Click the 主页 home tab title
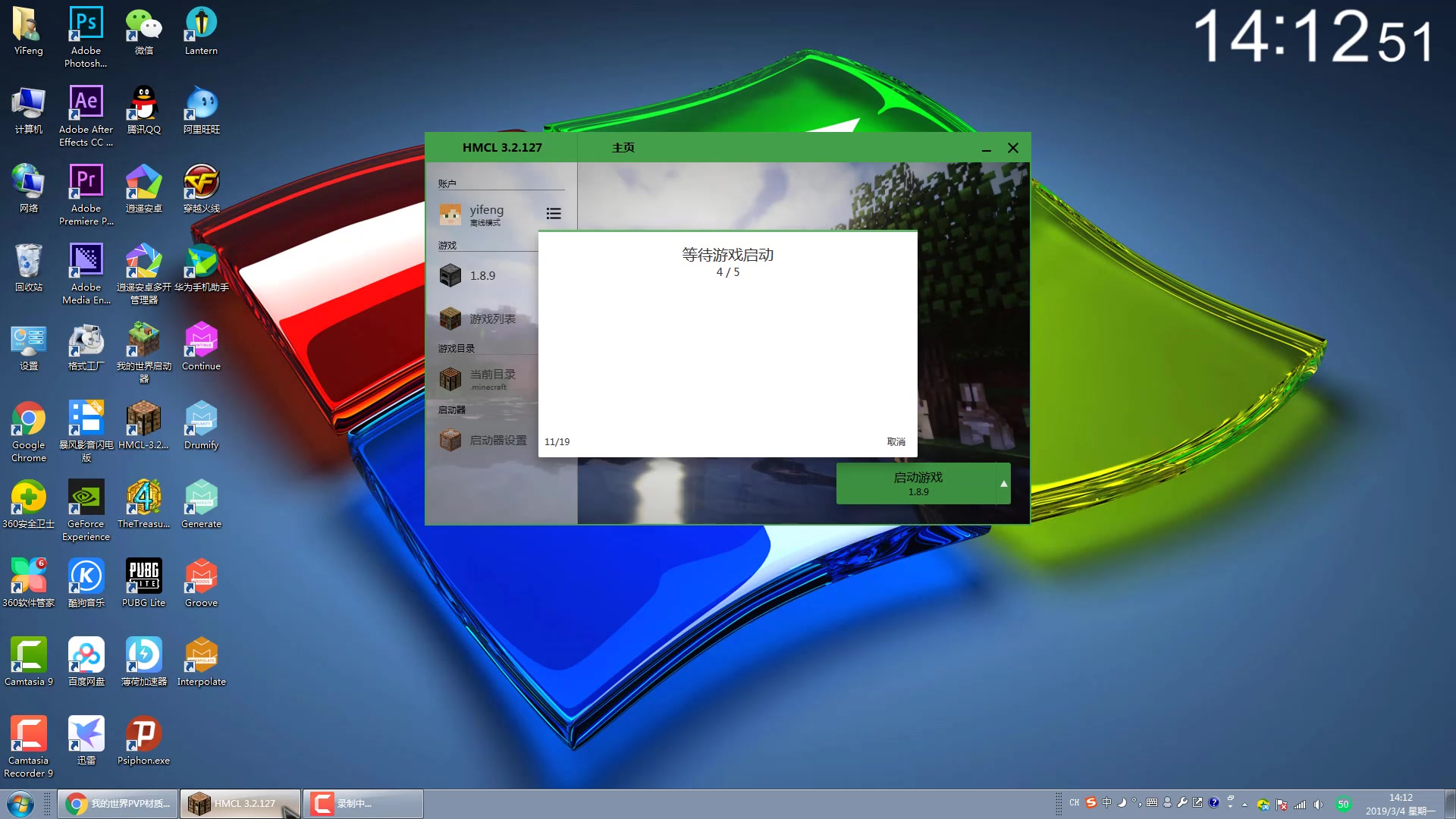 [x=623, y=148]
